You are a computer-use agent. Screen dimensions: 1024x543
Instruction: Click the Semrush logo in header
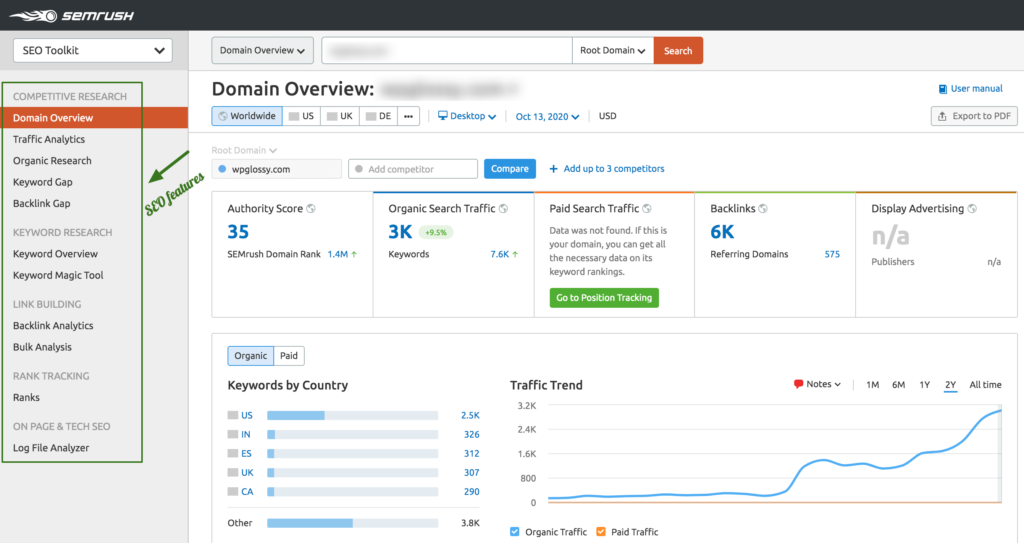point(71,15)
